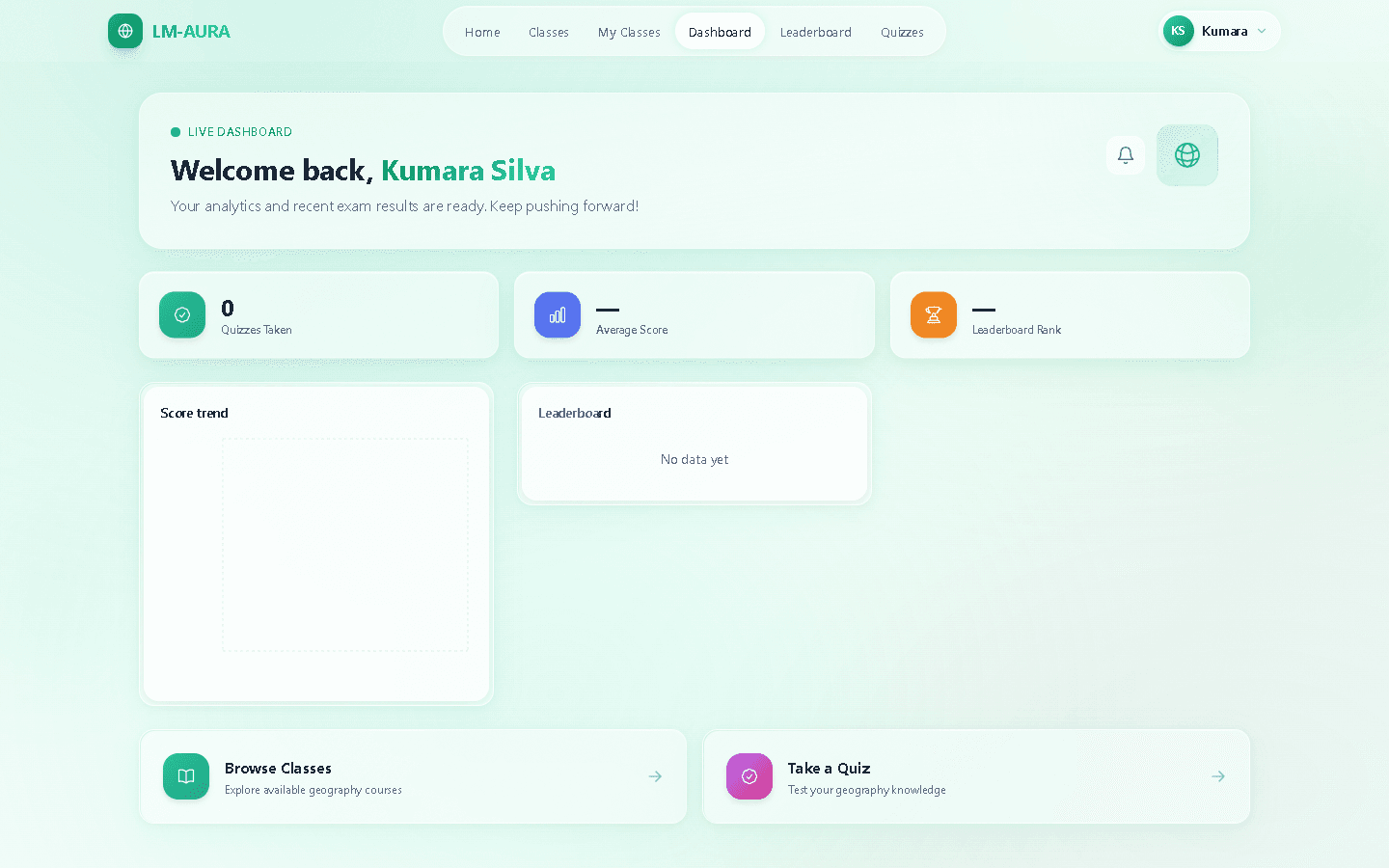This screenshot has width=1389, height=868.
Task: Click 'Test your geography knowledge' text
Action: pos(866,790)
